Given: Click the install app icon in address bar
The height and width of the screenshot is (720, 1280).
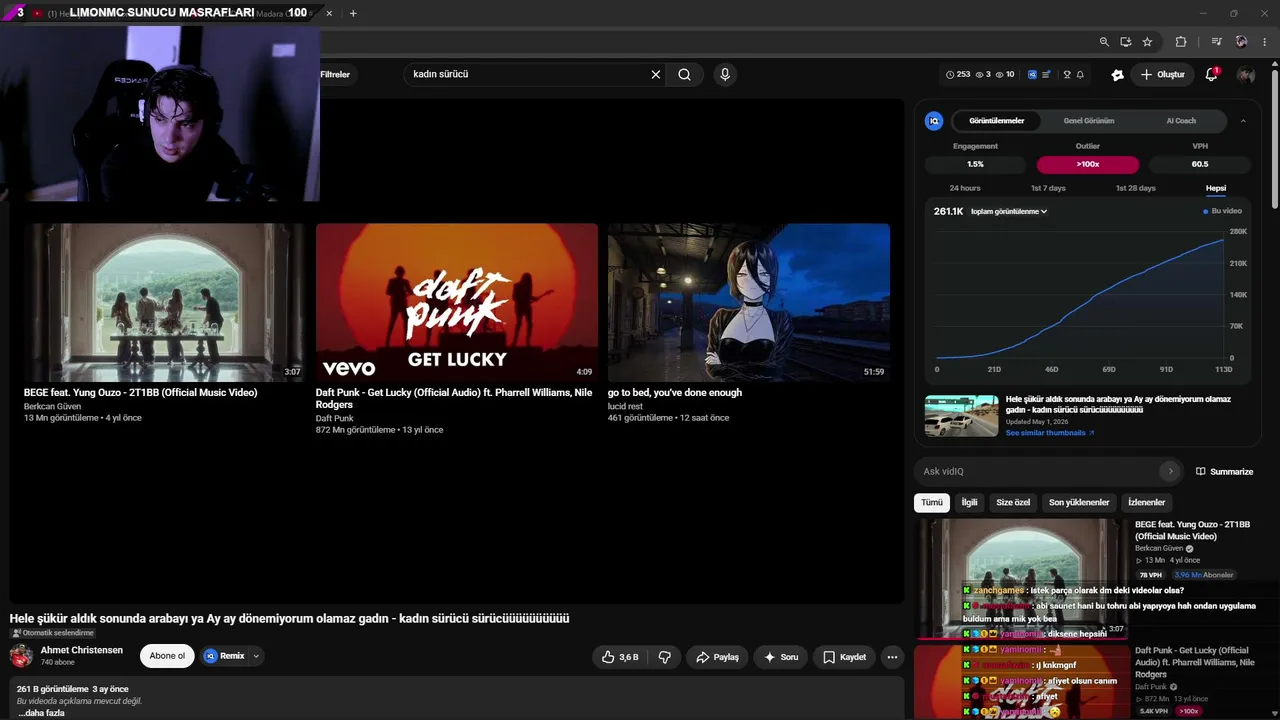Looking at the screenshot, I should click(1126, 42).
